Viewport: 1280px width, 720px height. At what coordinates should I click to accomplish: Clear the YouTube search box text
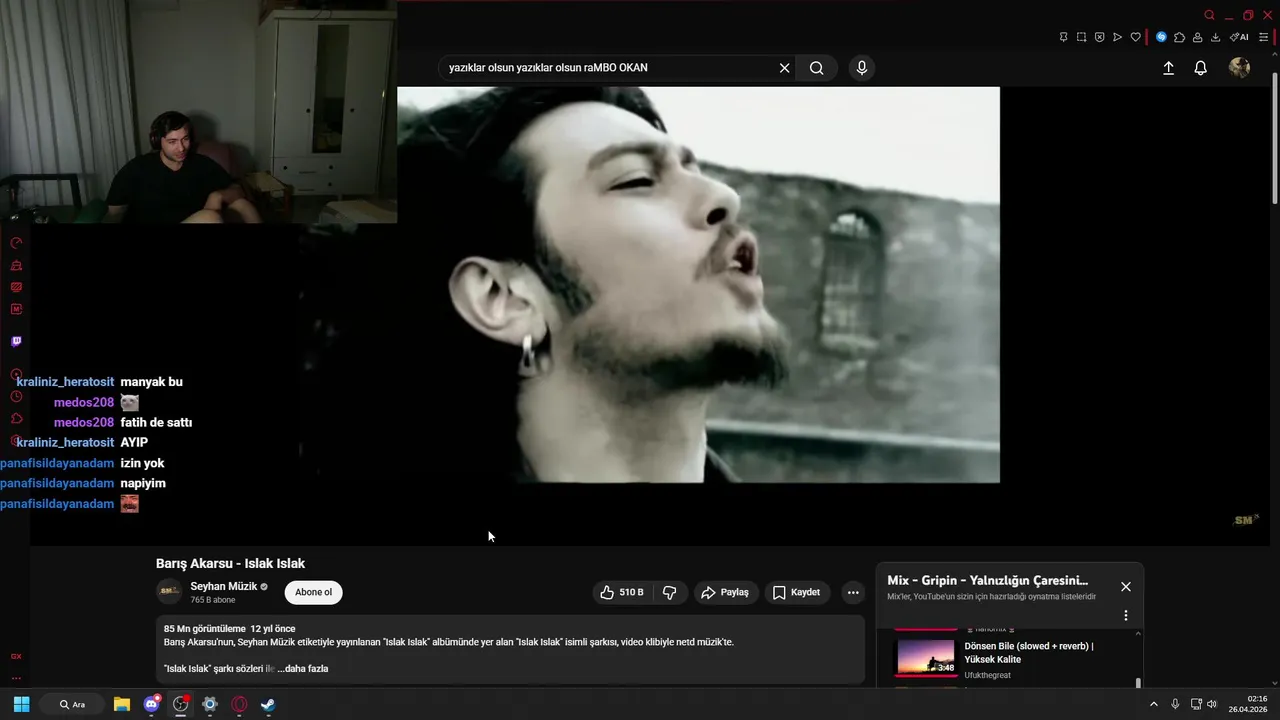point(784,68)
